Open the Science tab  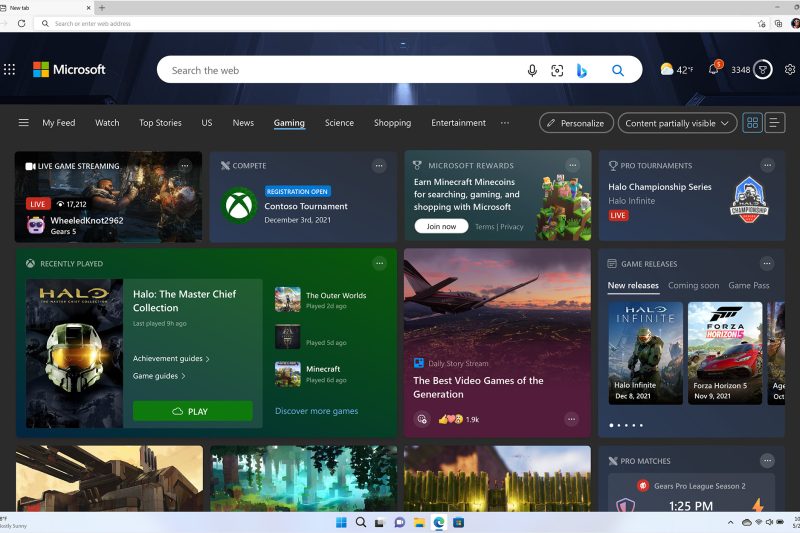pos(339,122)
